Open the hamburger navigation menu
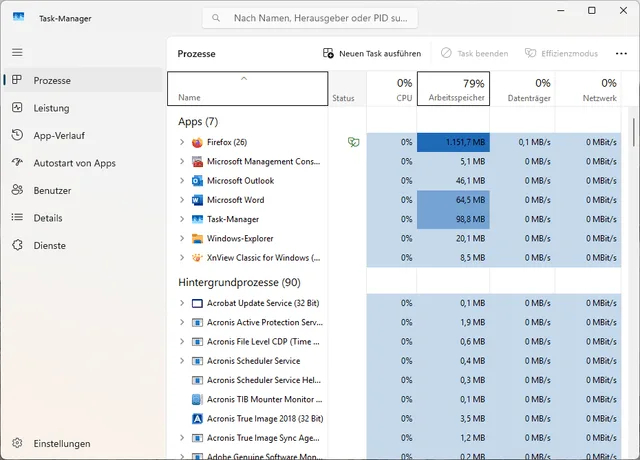This screenshot has height=460, width=640. click(17, 51)
